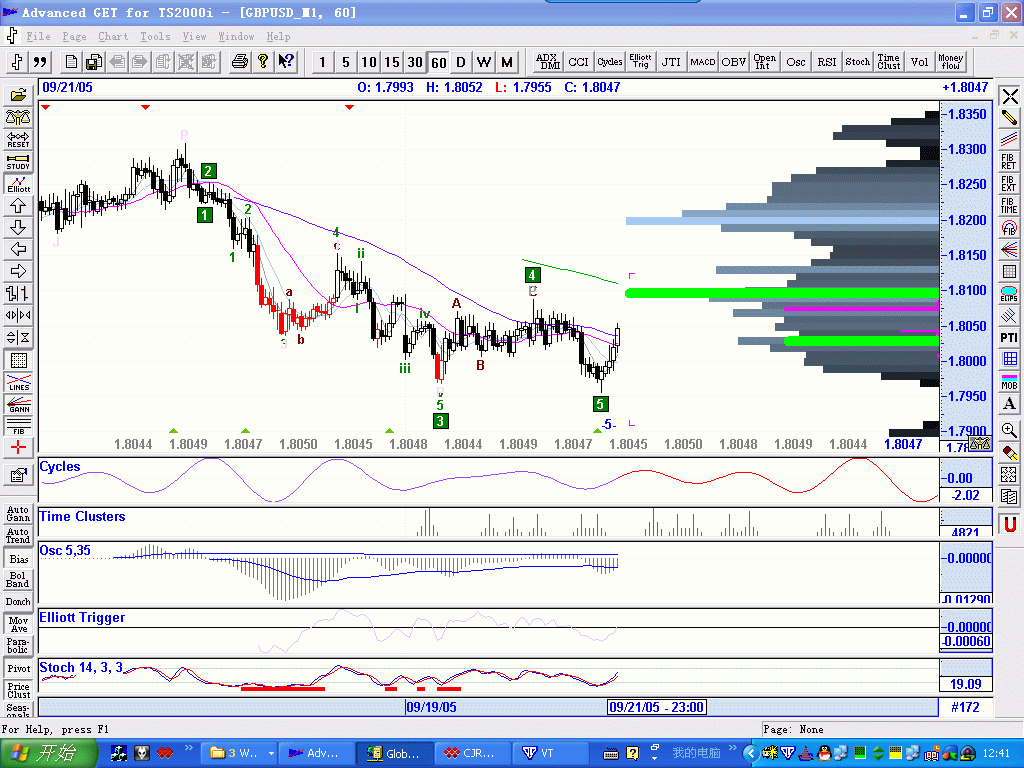Save the chart with floppy disk icon
1024x768 pixels.
(94, 62)
